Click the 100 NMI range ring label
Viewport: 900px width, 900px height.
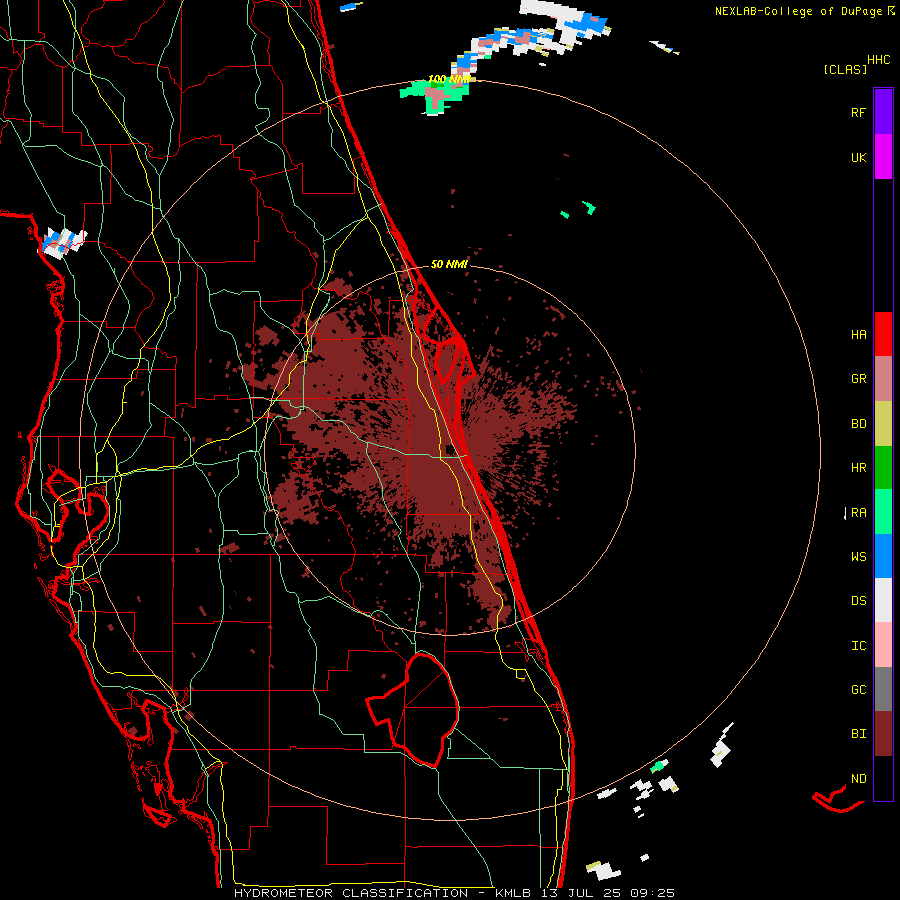449,79
